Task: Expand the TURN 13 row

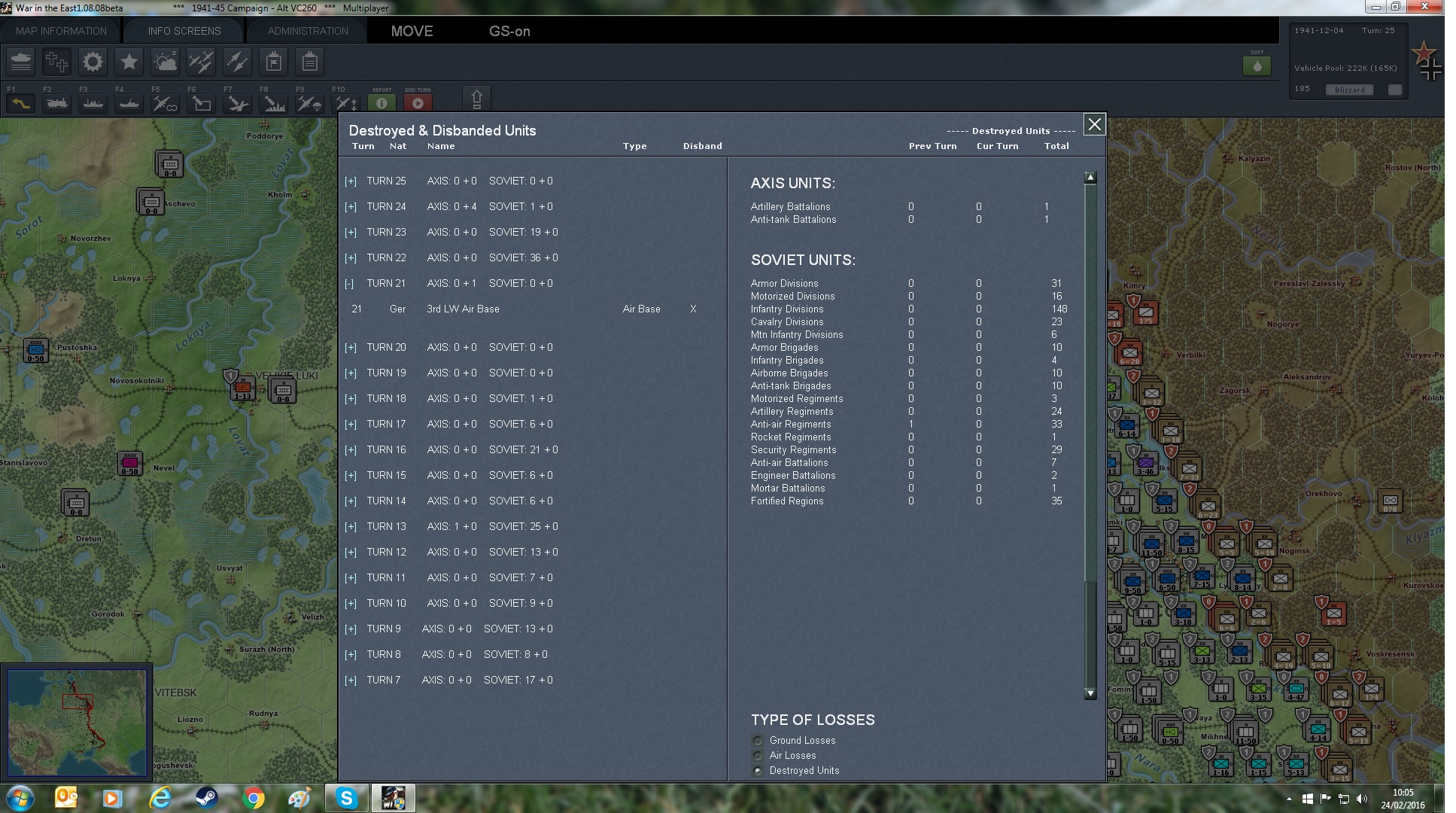Action: (x=350, y=527)
